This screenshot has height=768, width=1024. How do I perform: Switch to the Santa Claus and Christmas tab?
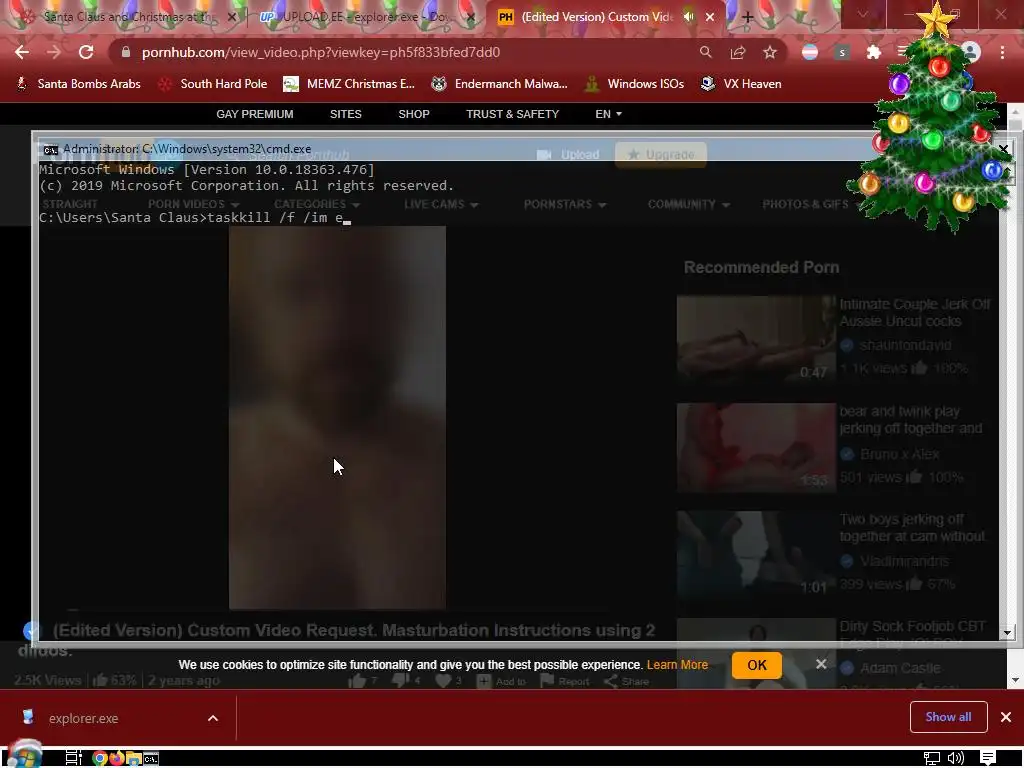tap(128, 17)
